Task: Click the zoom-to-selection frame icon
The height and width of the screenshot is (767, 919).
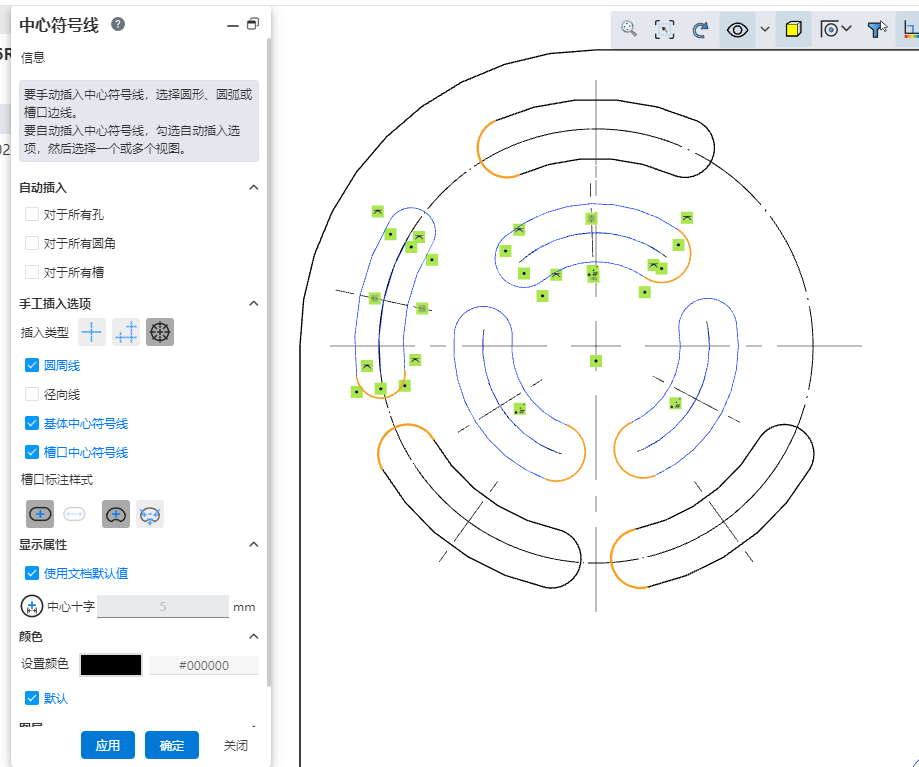Action: [664, 29]
